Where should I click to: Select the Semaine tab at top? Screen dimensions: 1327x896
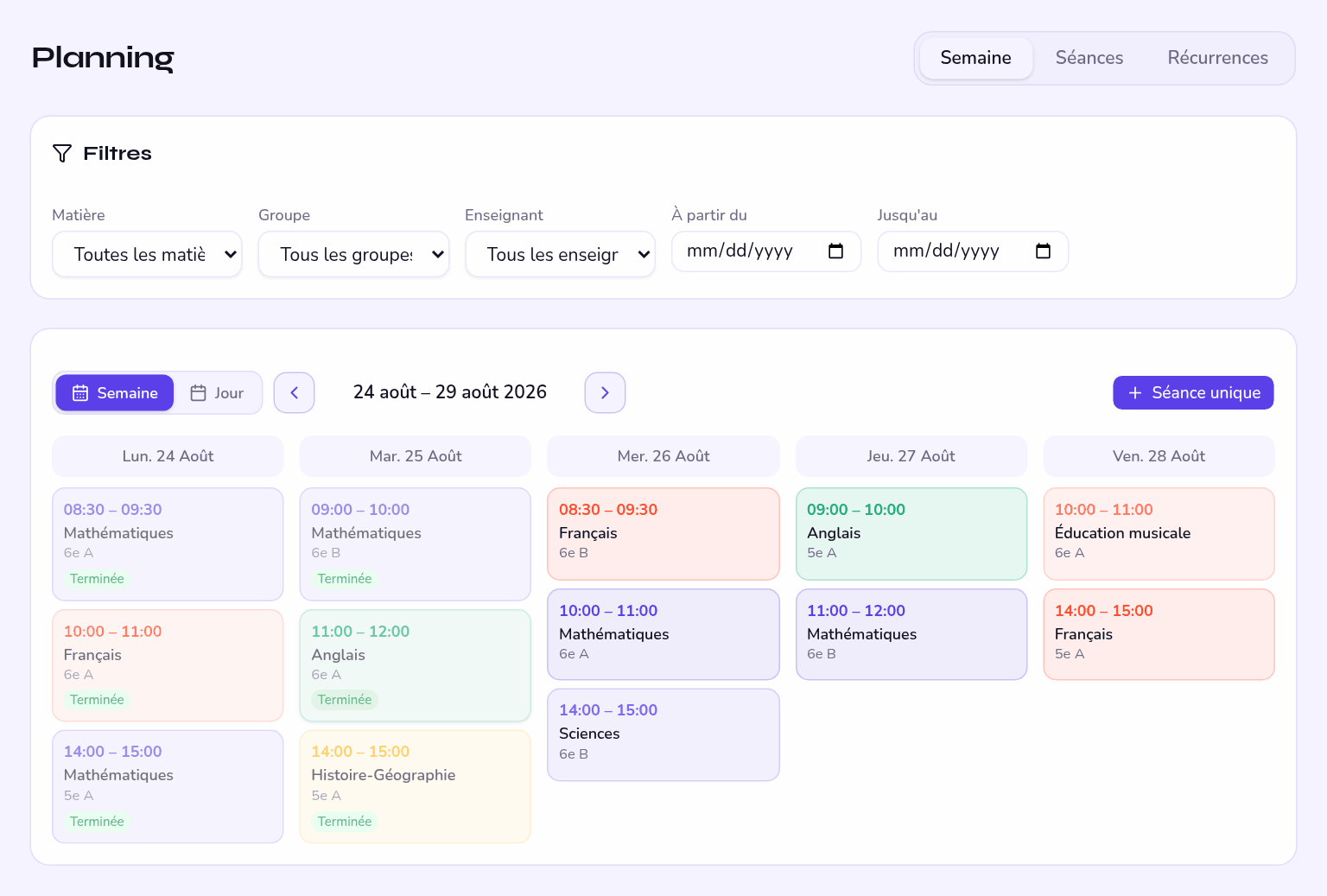pyautogui.click(x=975, y=58)
